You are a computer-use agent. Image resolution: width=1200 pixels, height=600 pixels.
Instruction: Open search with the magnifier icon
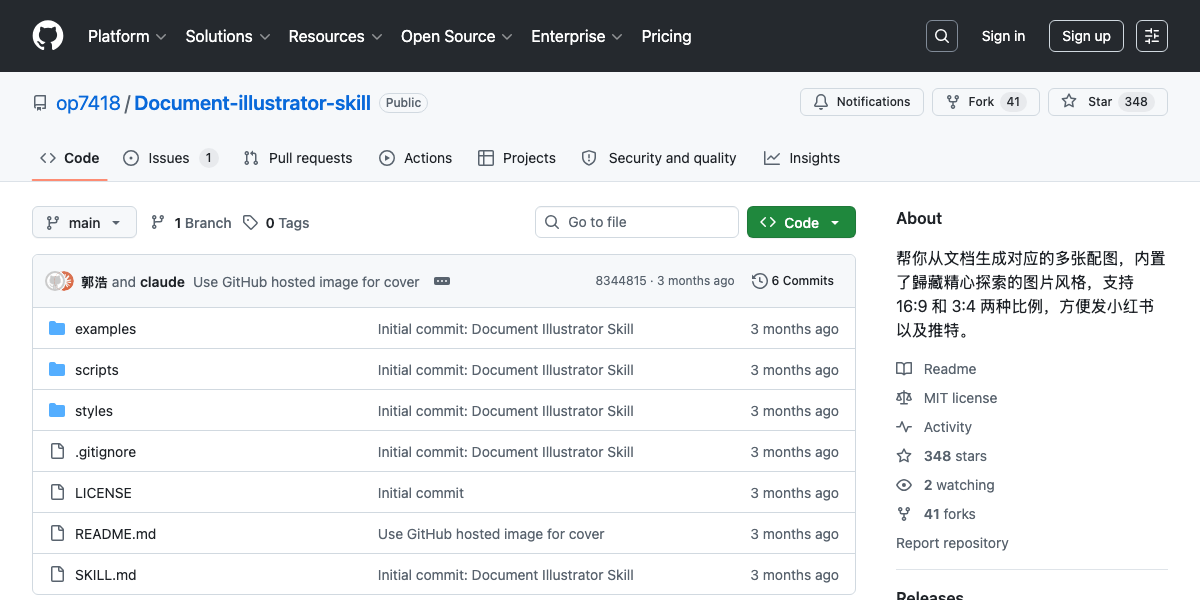point(941,36)
